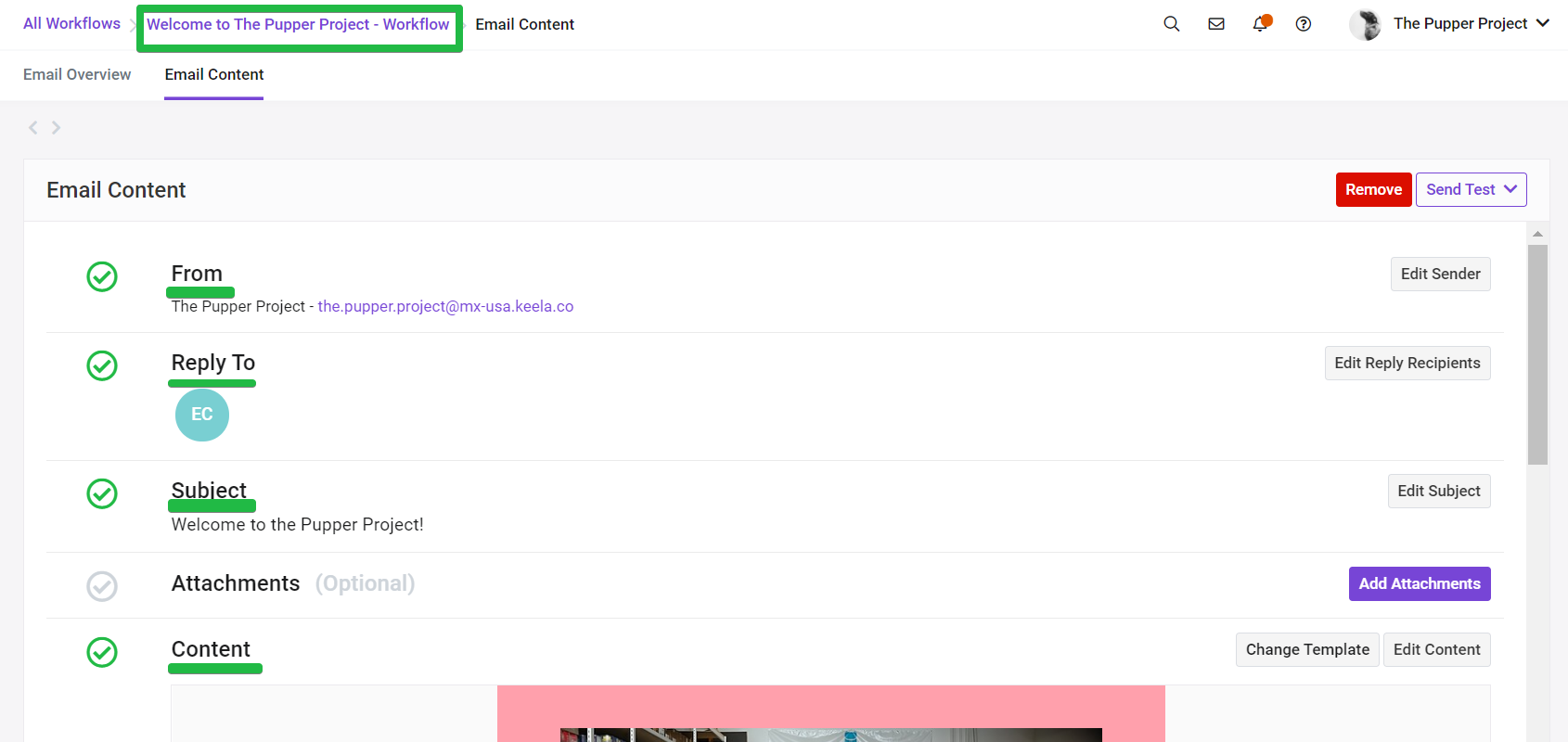The image size is (1568, 742).
Task: Click the Reply To row green checkmark
Action: pos(102,365)
